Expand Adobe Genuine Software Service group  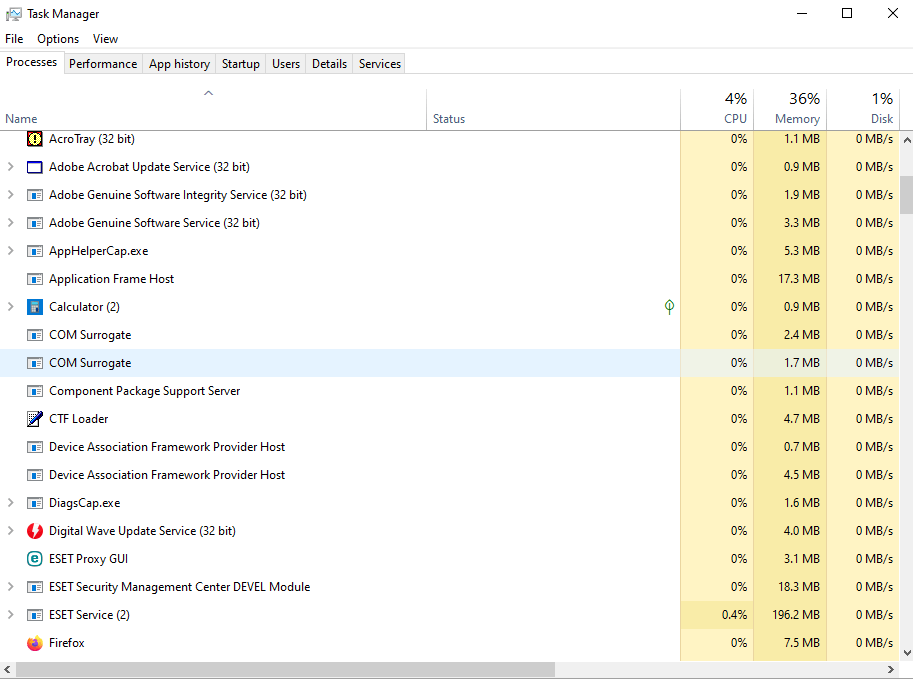(x=10, y=222)
